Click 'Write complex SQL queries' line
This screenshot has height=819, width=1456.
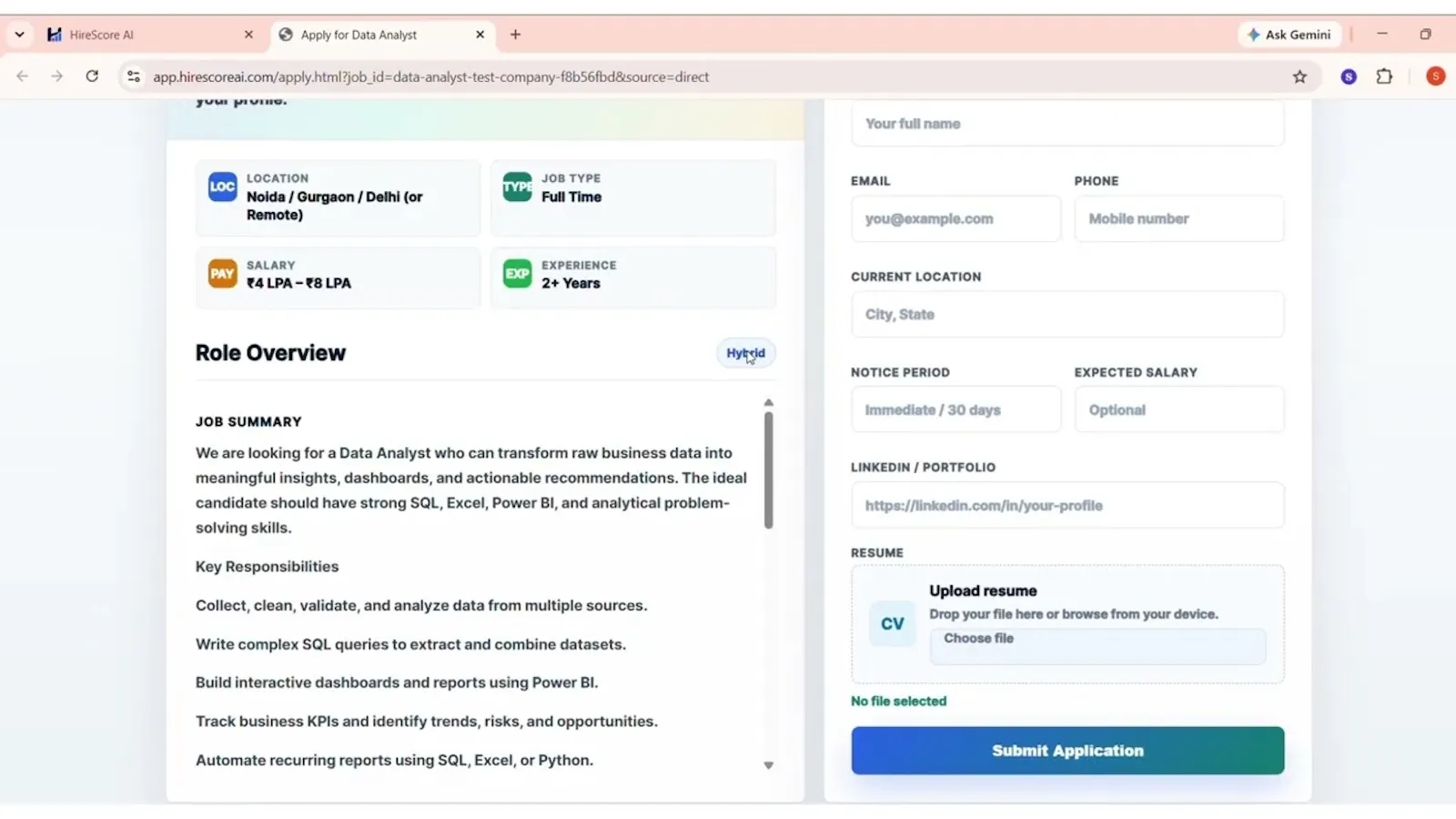(x=410, y=644)
